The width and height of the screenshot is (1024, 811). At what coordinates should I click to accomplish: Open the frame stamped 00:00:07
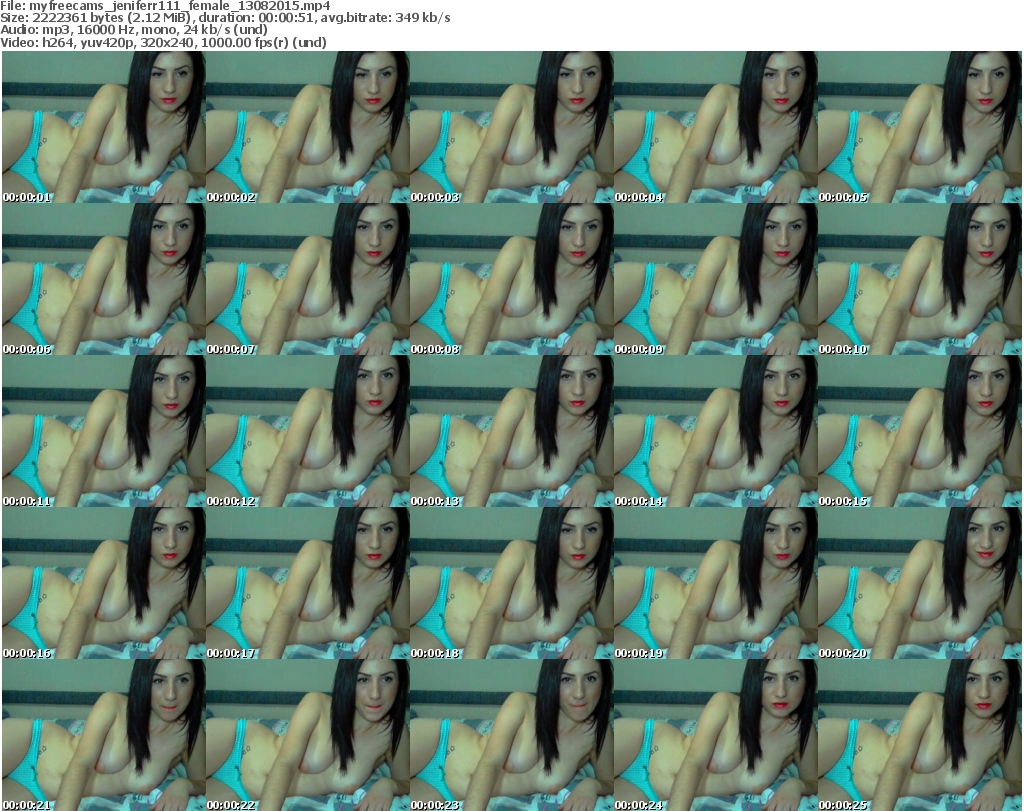coord(308,279)
